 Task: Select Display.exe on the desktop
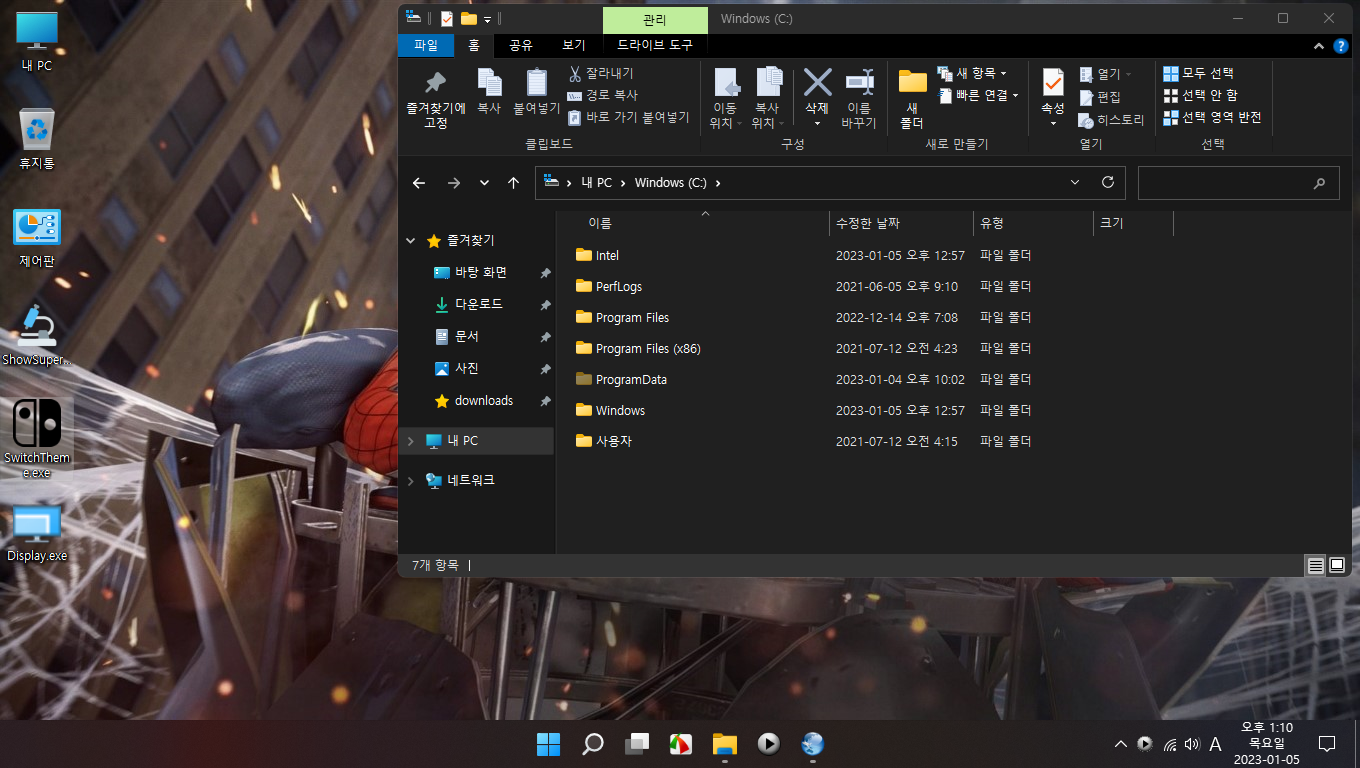coord(37,534)
